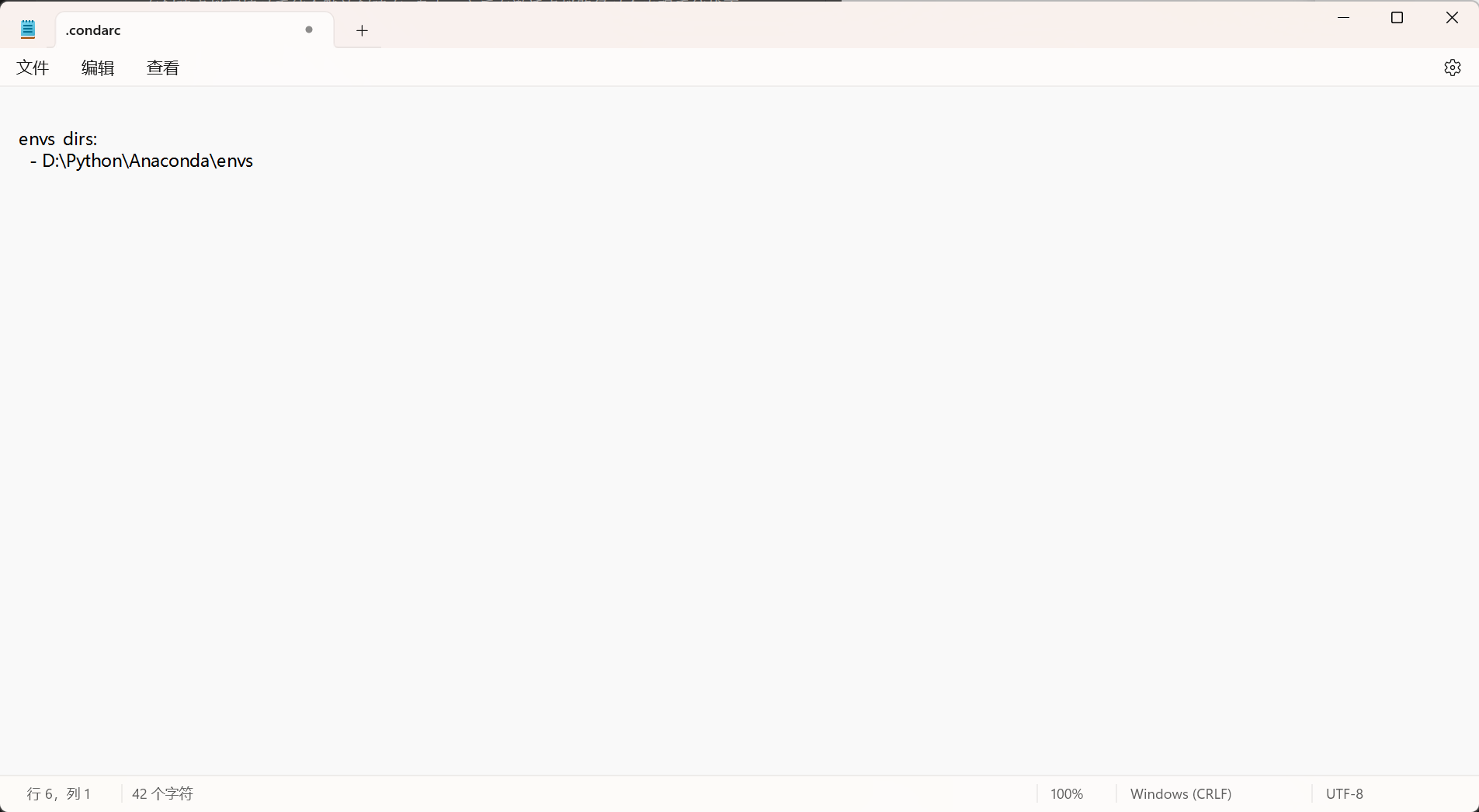Click the Windows (CRLF) line ending indicator

click(x=1180, y=793)
